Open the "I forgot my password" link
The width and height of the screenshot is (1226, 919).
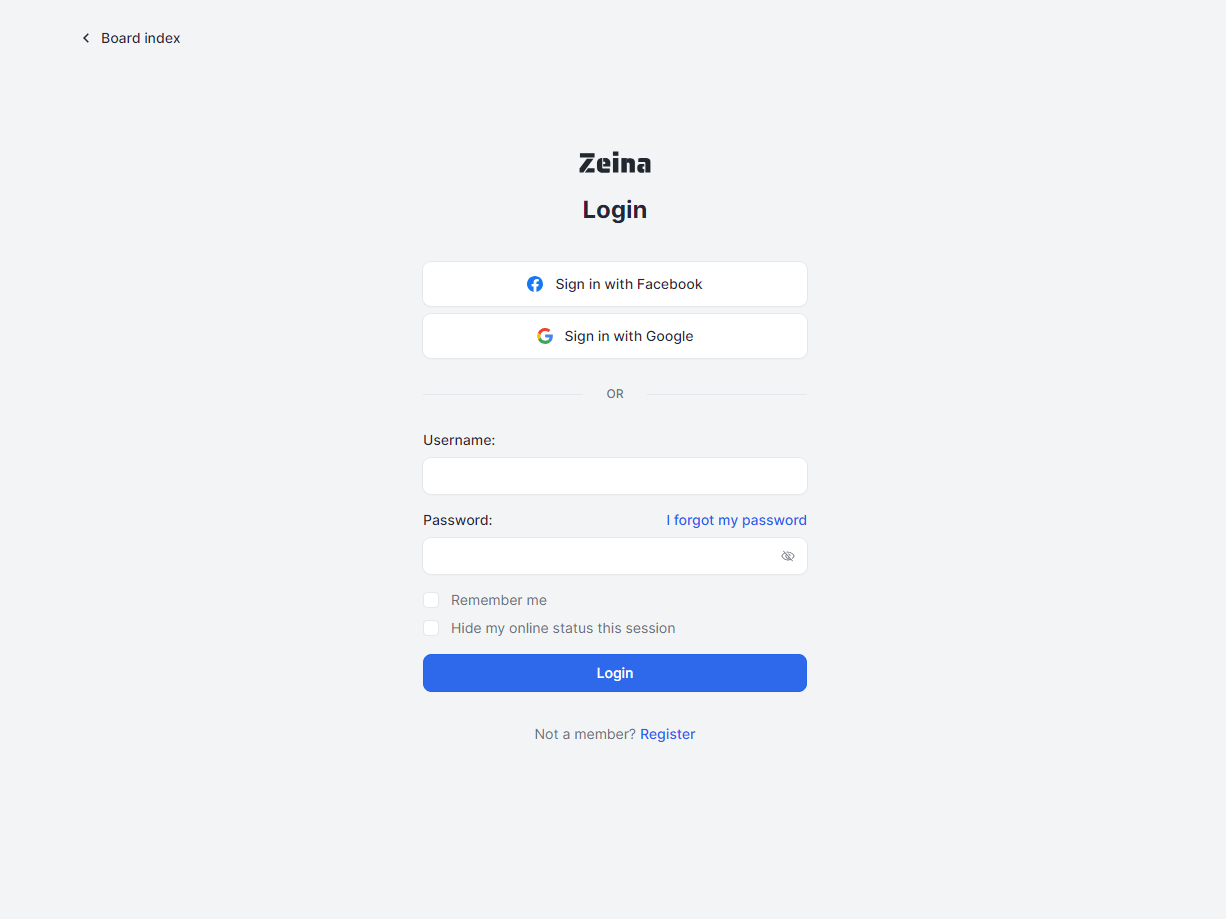(736, 520)
